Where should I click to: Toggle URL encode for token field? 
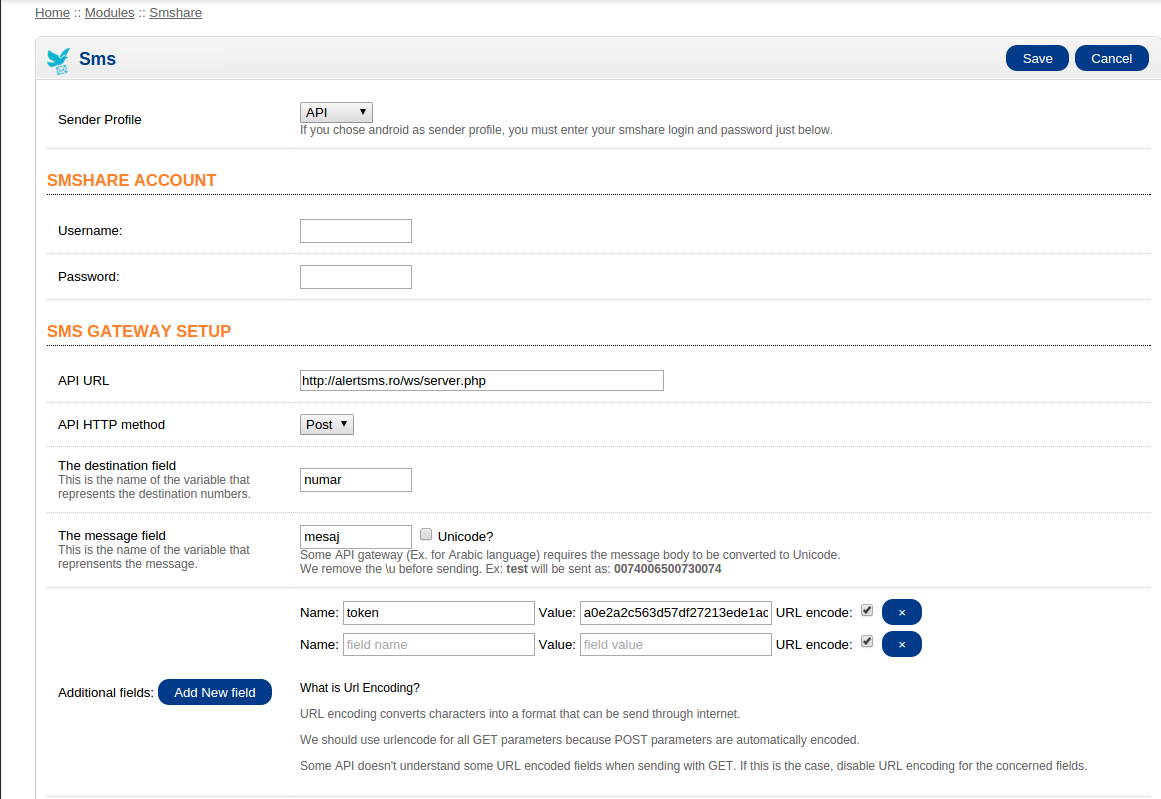click(867, 610)
